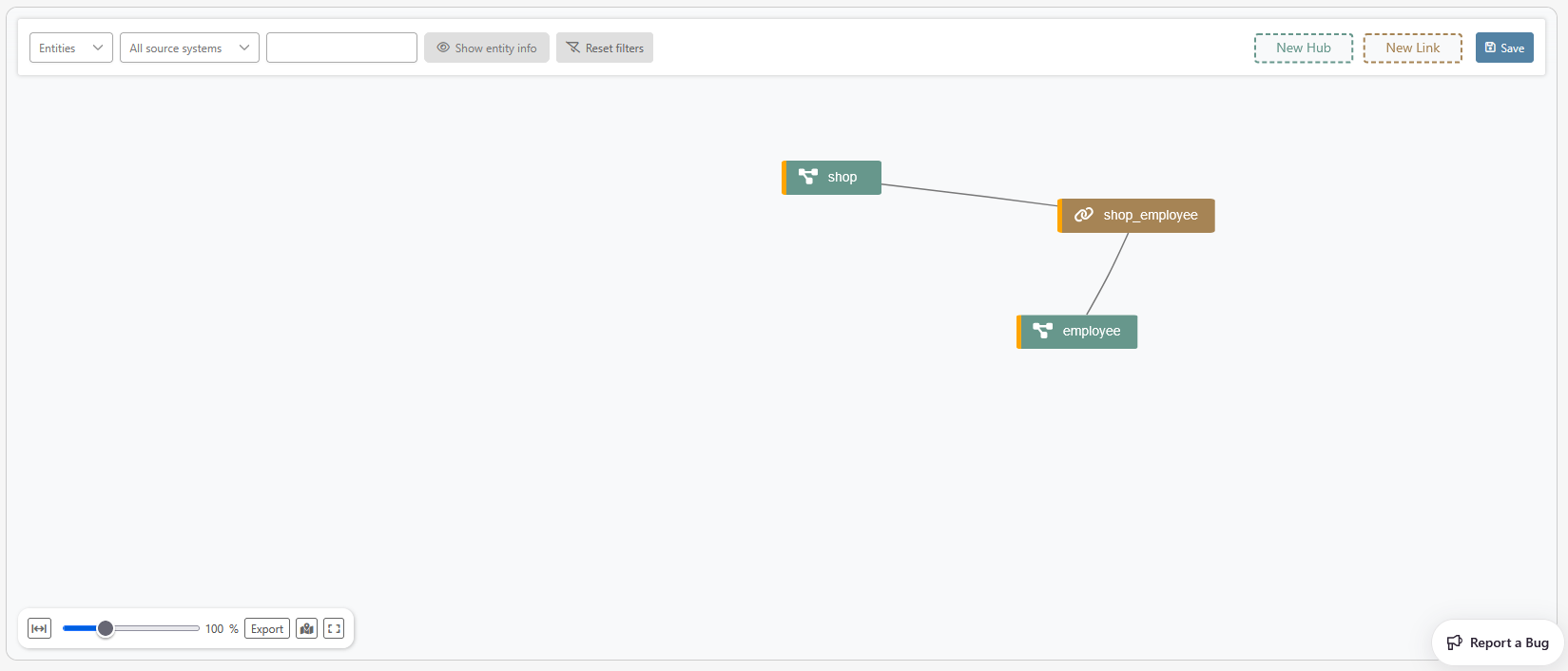
Task: Click the fit-to-width icon button
Action: coord(39,628)
